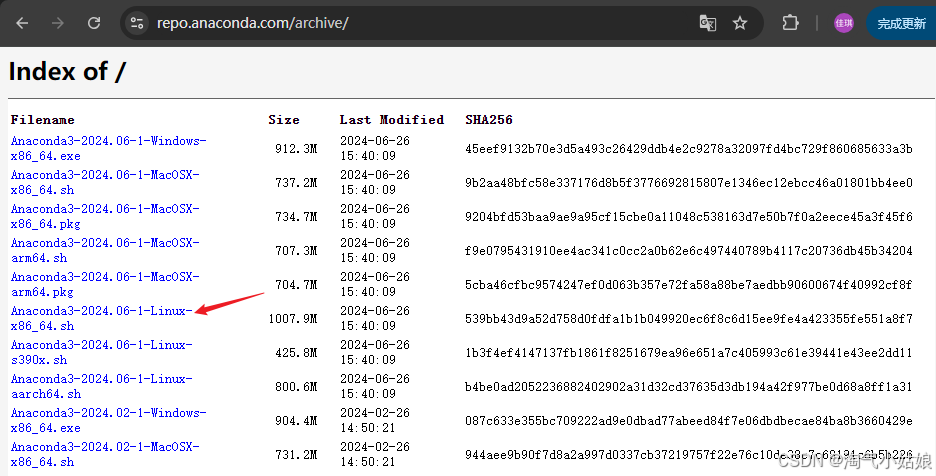Click the Index of / heading
The width and height of the screenshot is (936, 476).
tap(67, 71)
